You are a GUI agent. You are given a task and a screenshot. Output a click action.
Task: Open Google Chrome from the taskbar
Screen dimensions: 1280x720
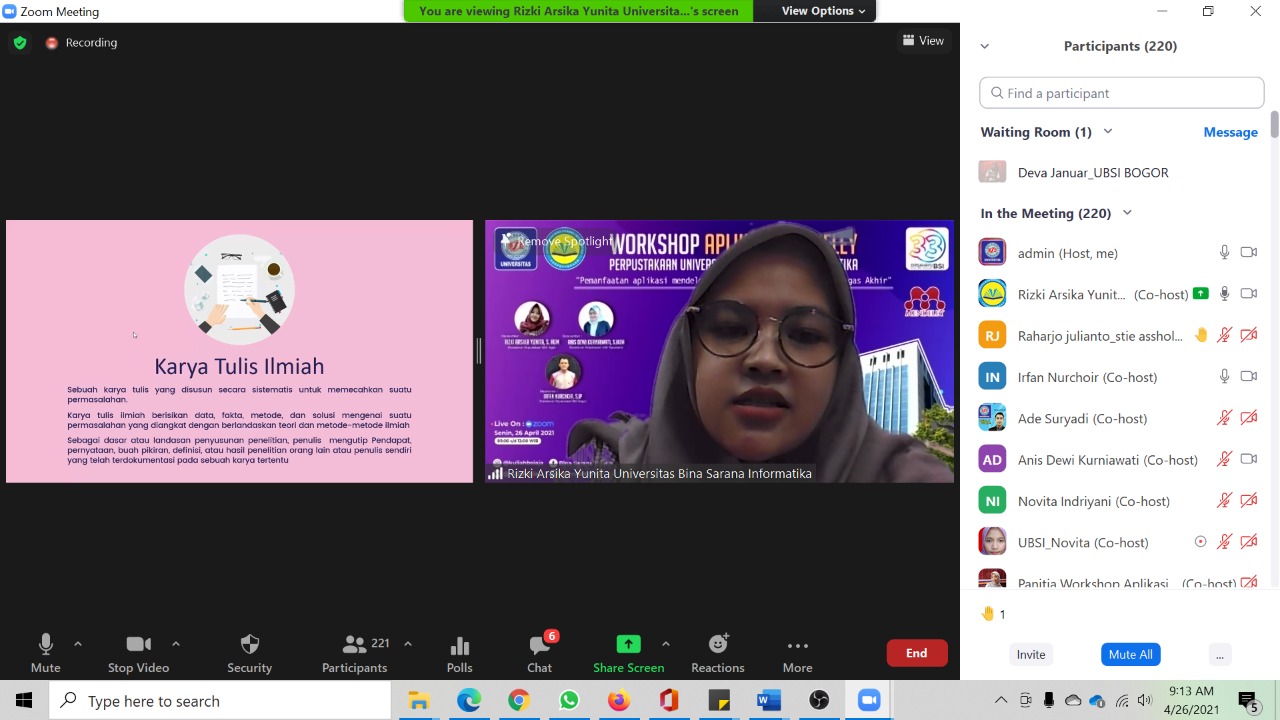point(518,701)
